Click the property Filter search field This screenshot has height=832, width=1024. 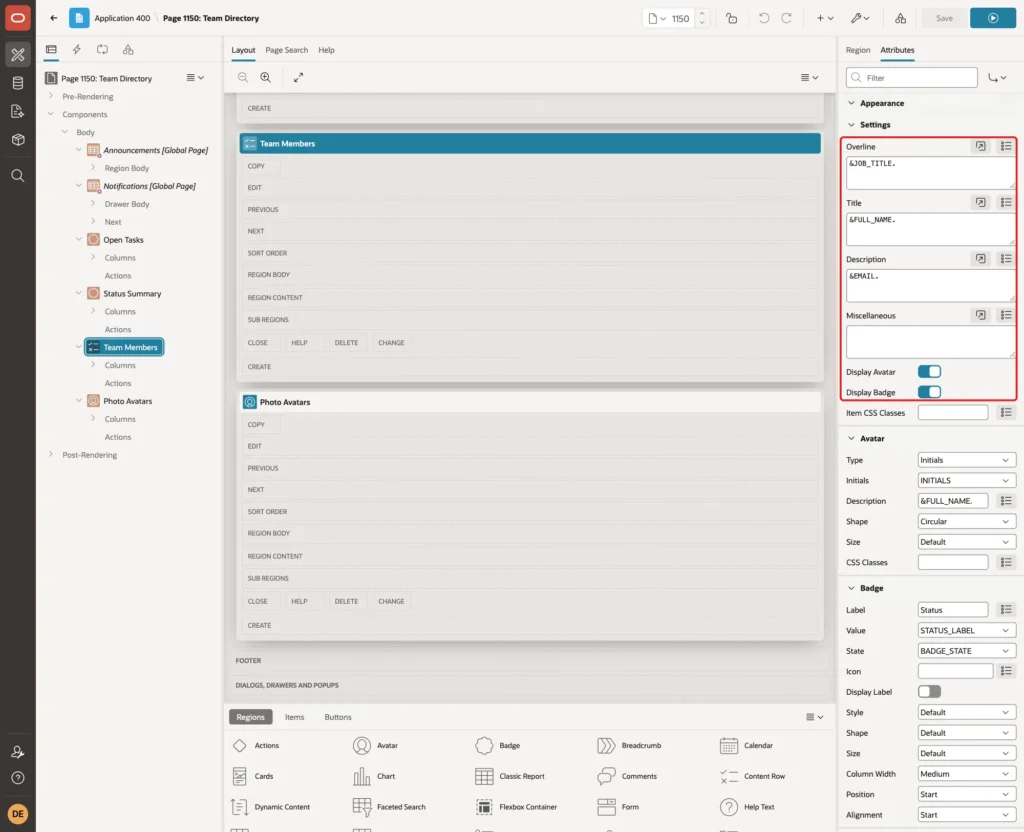[912, 78]
